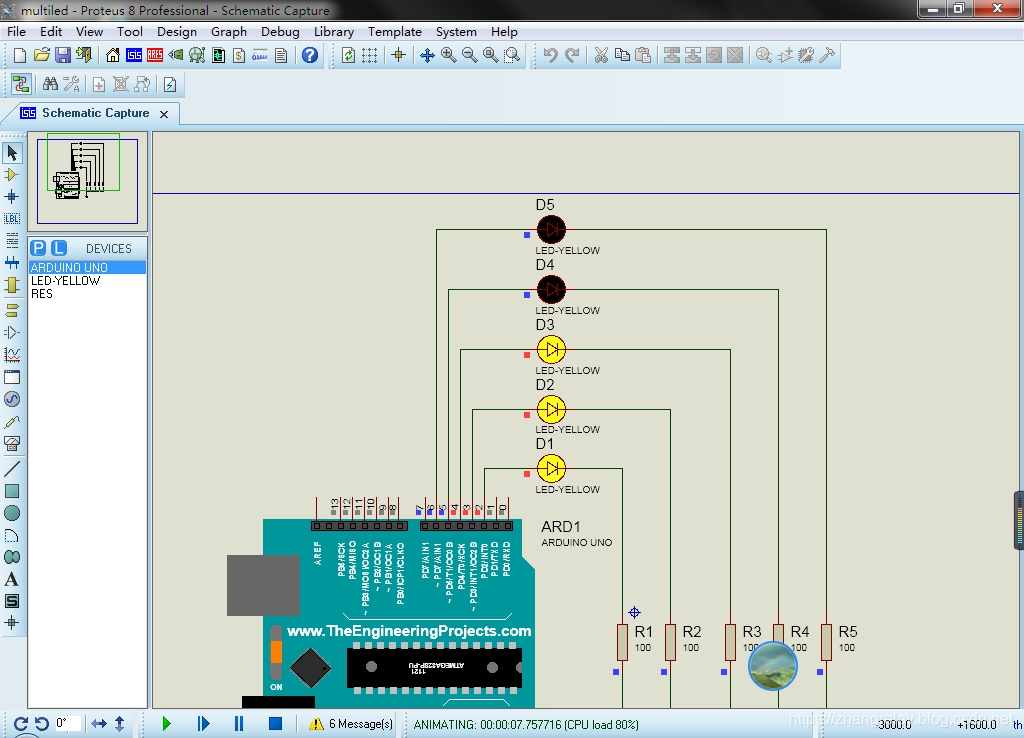Select RES in devices list
This screenshot has width=1024, height=738.
(87, 294)
